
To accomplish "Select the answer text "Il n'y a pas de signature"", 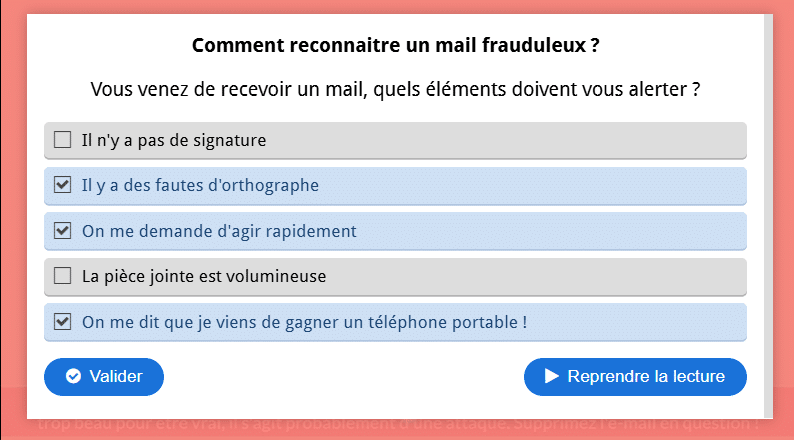I will 174,140.
